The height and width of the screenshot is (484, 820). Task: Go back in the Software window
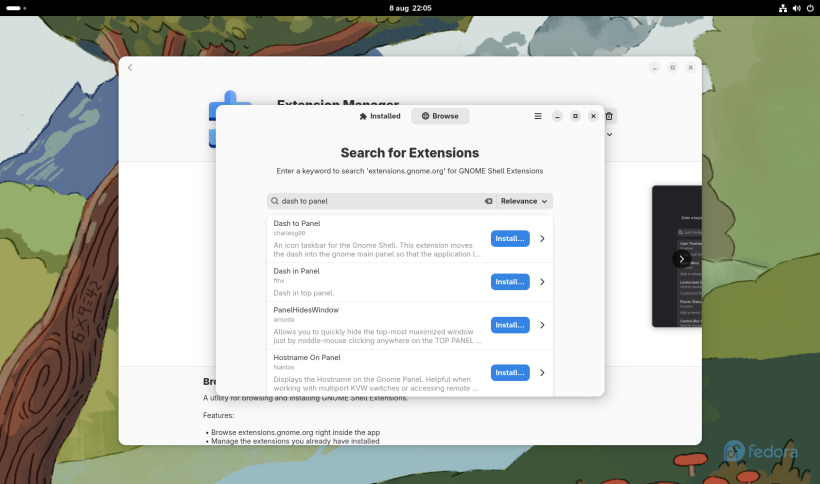coord(130,67)
